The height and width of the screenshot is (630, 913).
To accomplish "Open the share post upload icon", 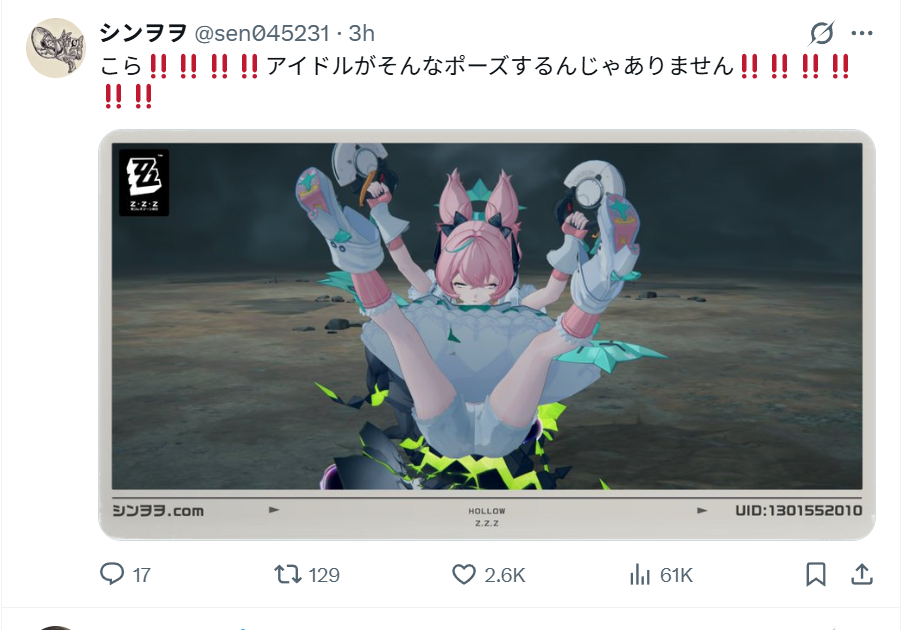I will (x=862, y=575).
